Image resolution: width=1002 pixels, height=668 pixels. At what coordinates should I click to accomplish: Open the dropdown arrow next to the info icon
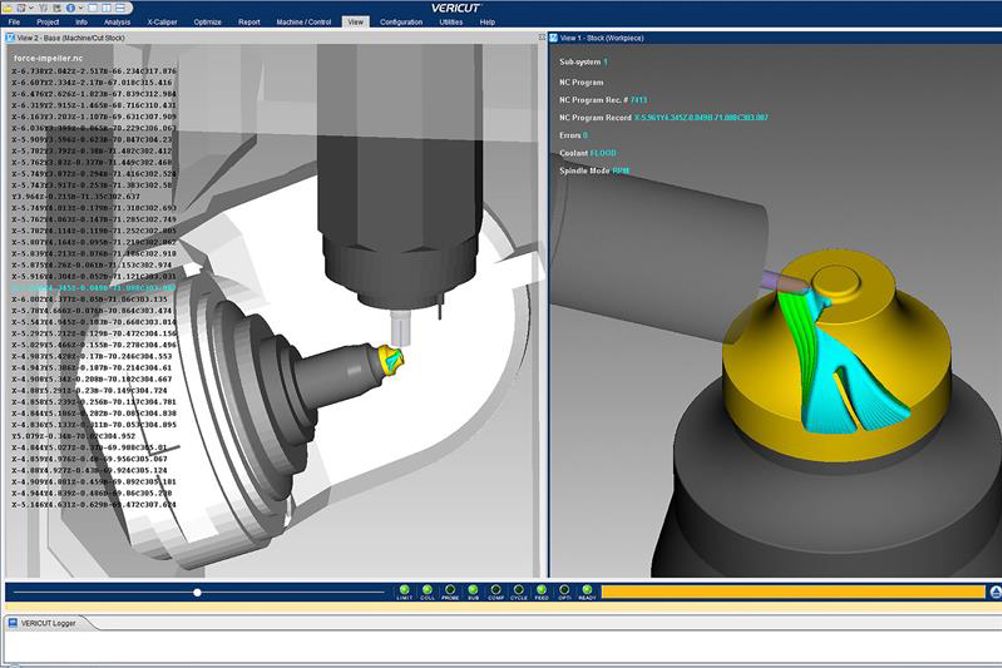(79, 8)
